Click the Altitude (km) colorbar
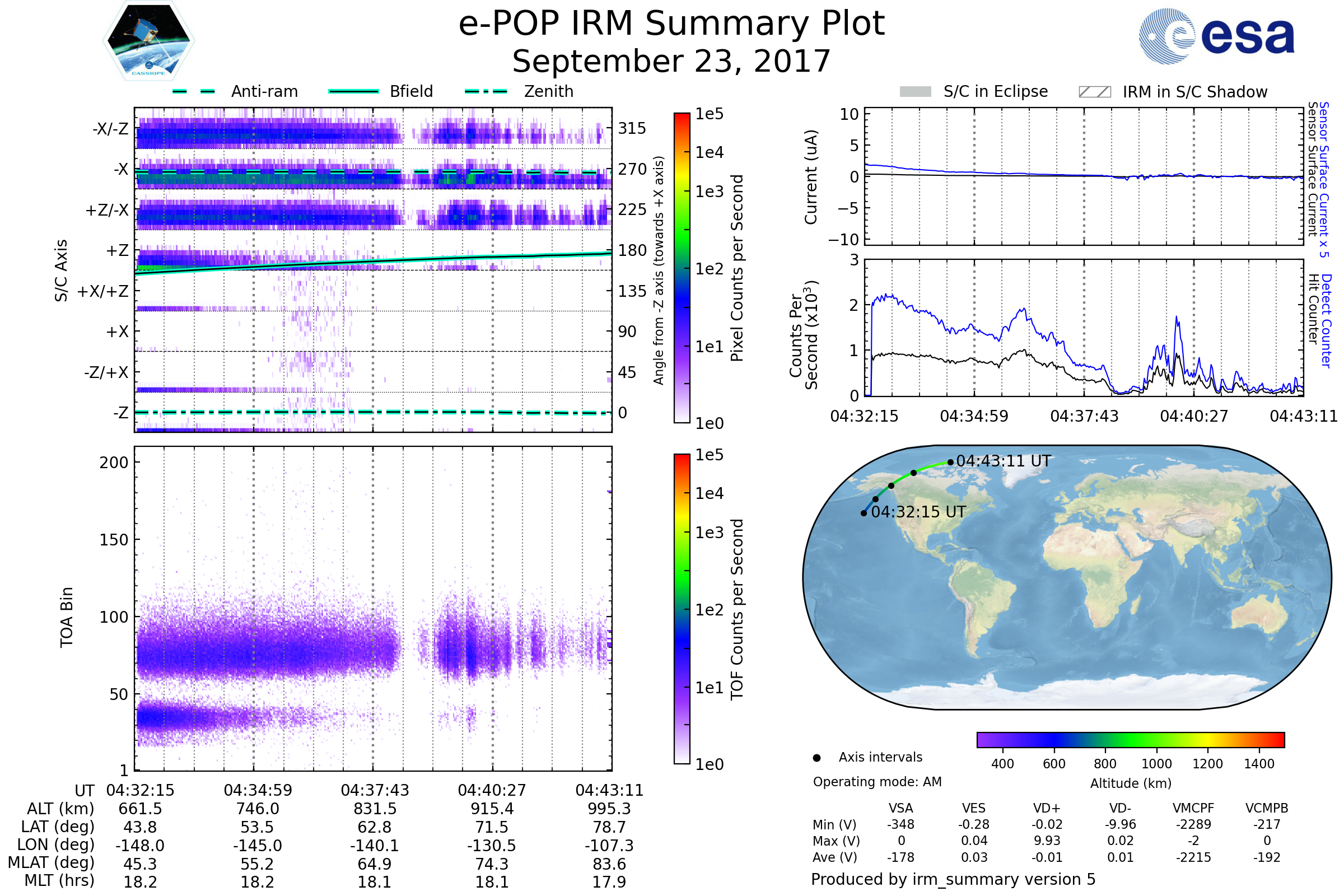The width and height of the screenshot is (1344, 896). [1130, 739]
